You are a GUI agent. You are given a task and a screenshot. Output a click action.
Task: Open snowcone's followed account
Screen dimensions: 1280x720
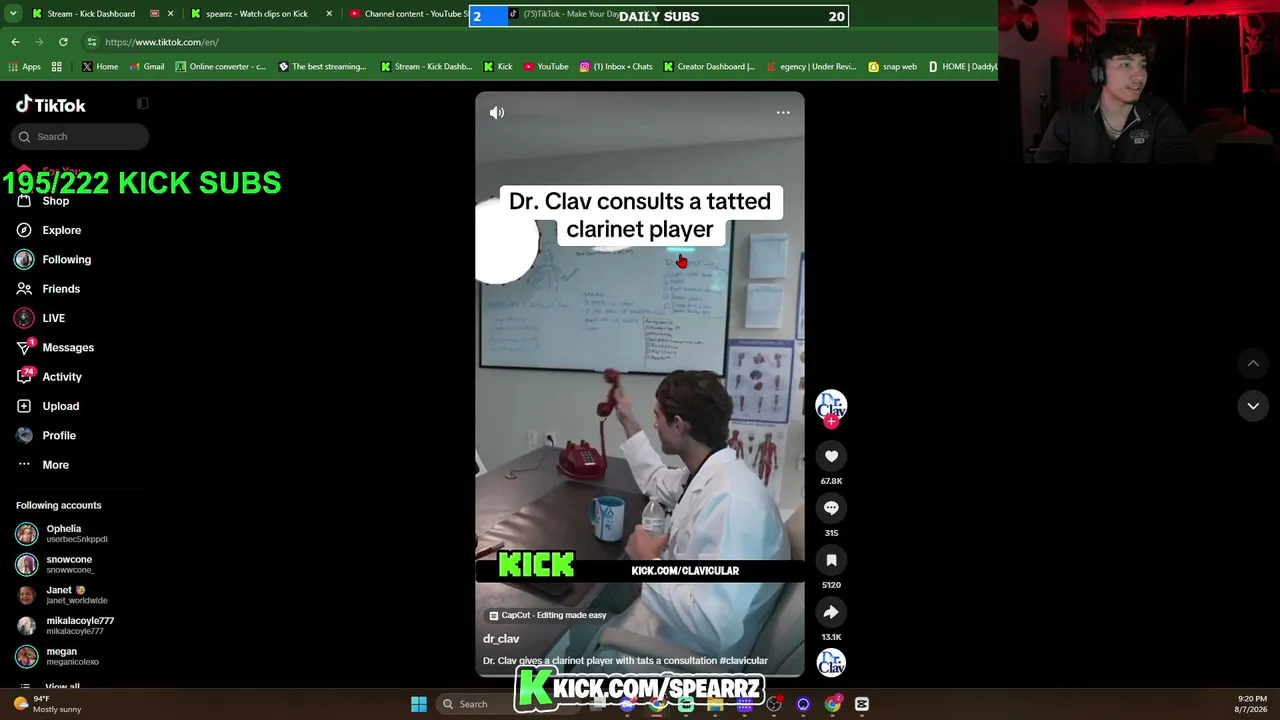point(56,564)
